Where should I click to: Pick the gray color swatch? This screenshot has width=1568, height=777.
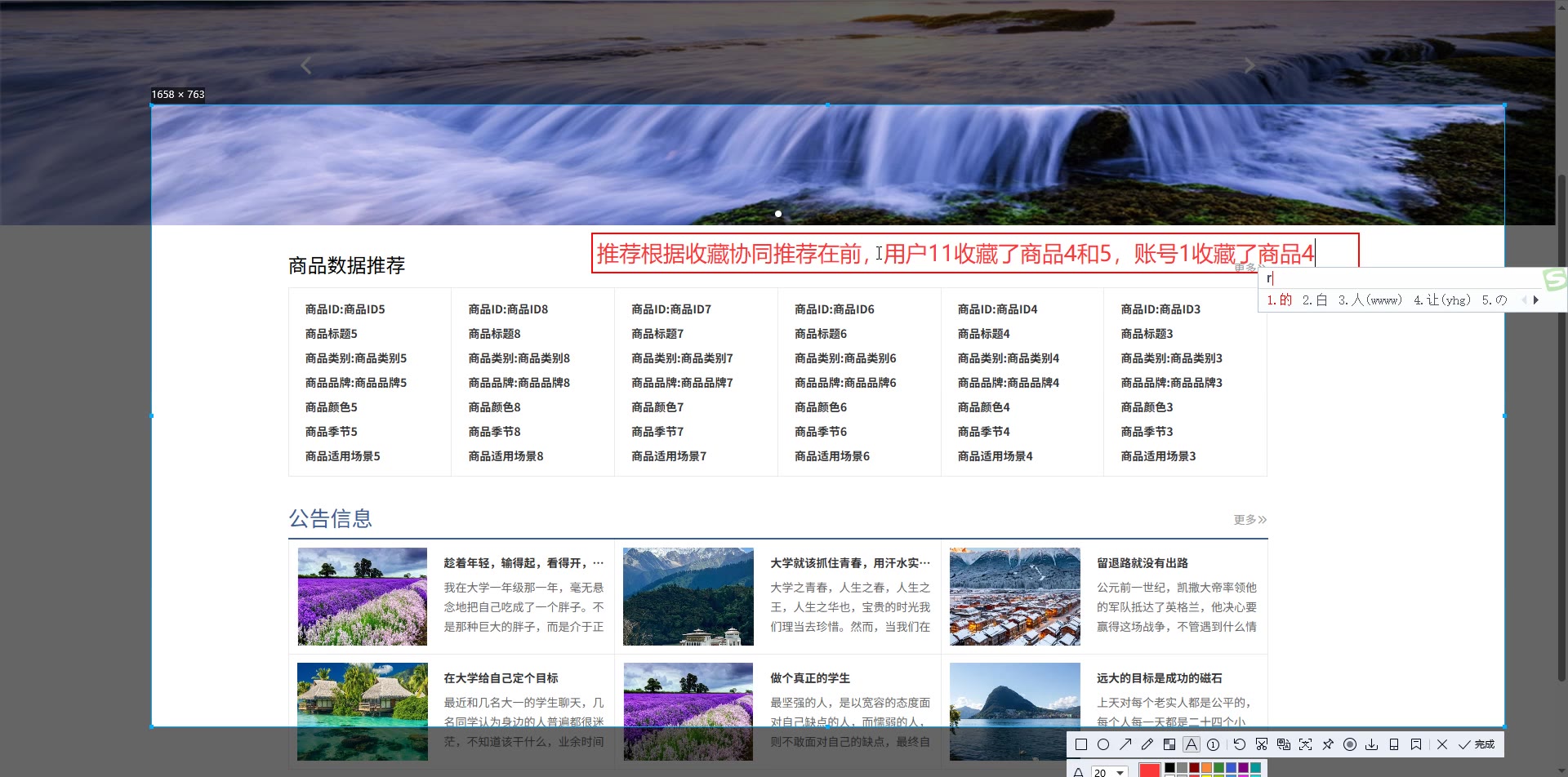point(1182,768)
